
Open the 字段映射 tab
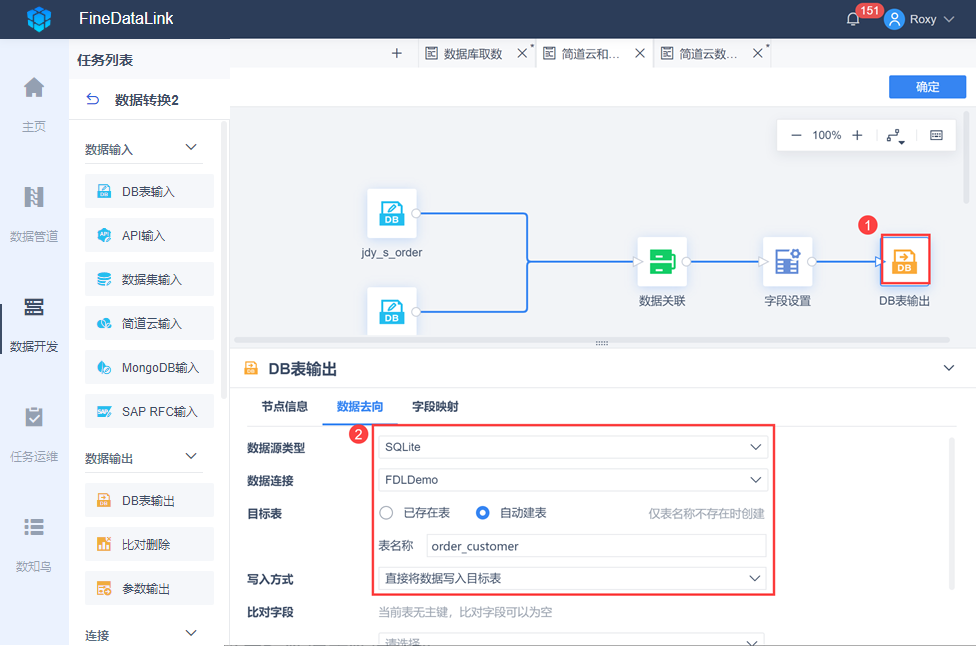(x=435, y=406)
